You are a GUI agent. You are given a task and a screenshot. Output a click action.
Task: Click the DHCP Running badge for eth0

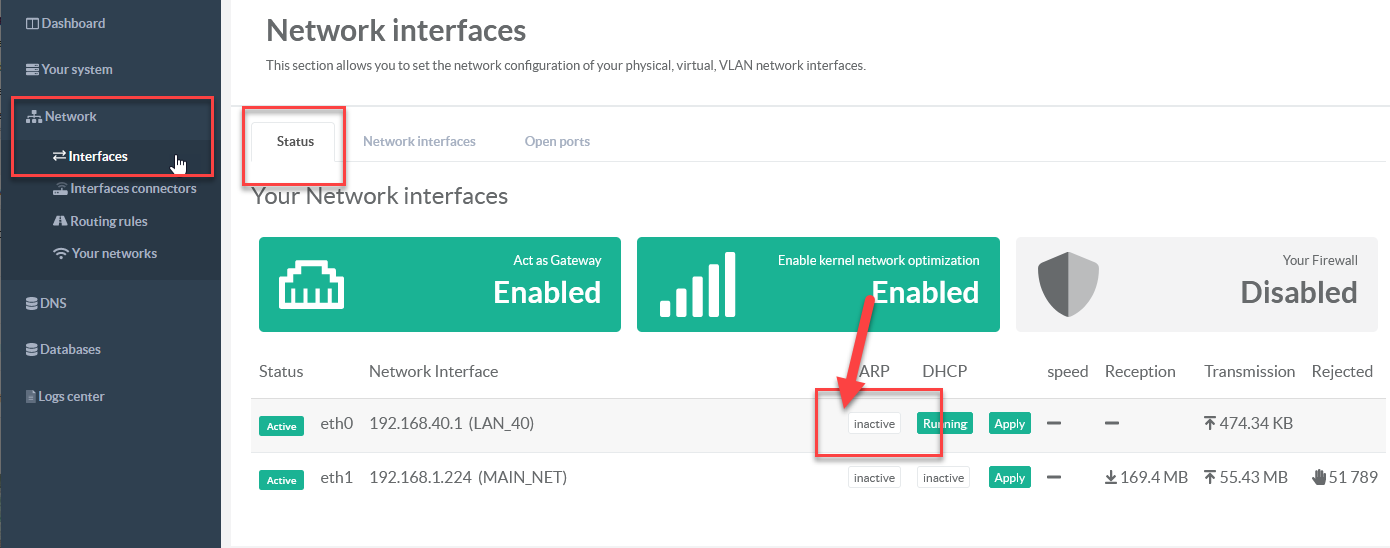[945, 424]
